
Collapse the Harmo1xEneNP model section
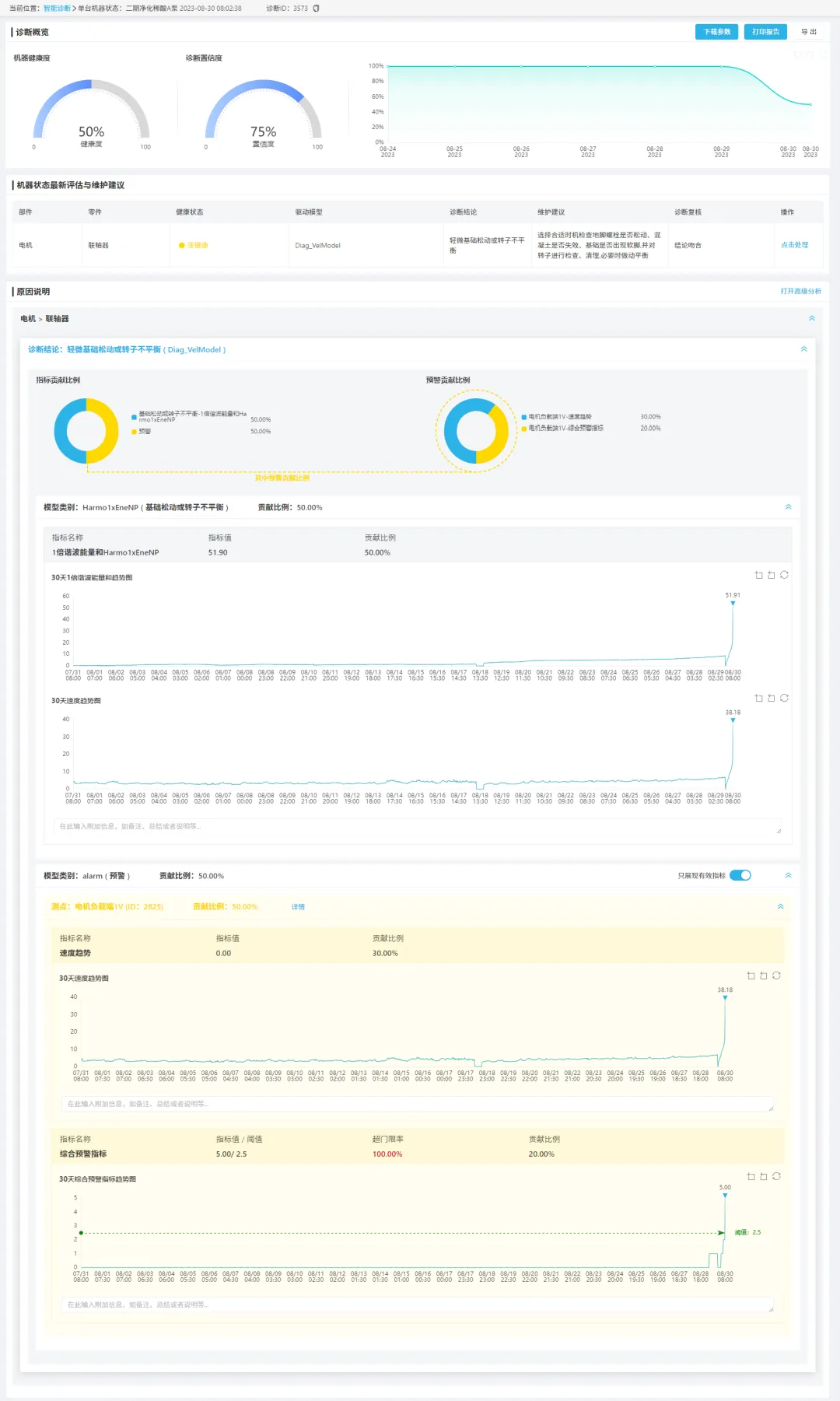coord(788,507)
